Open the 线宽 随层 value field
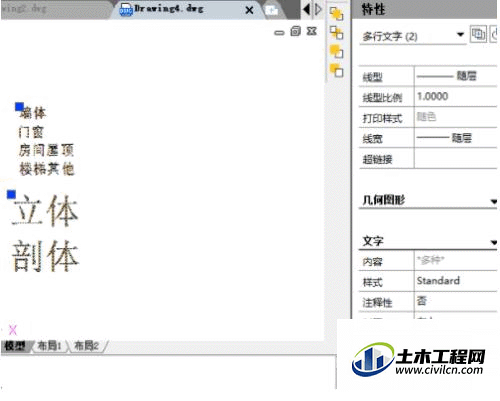 pos(455,138)
